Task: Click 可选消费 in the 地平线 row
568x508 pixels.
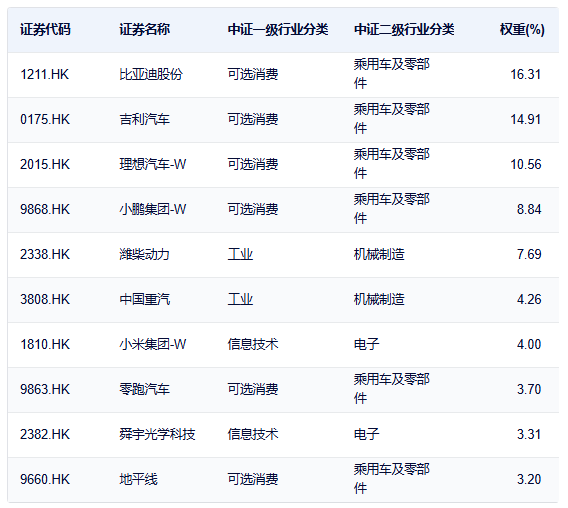Action: tap(253, 479)
